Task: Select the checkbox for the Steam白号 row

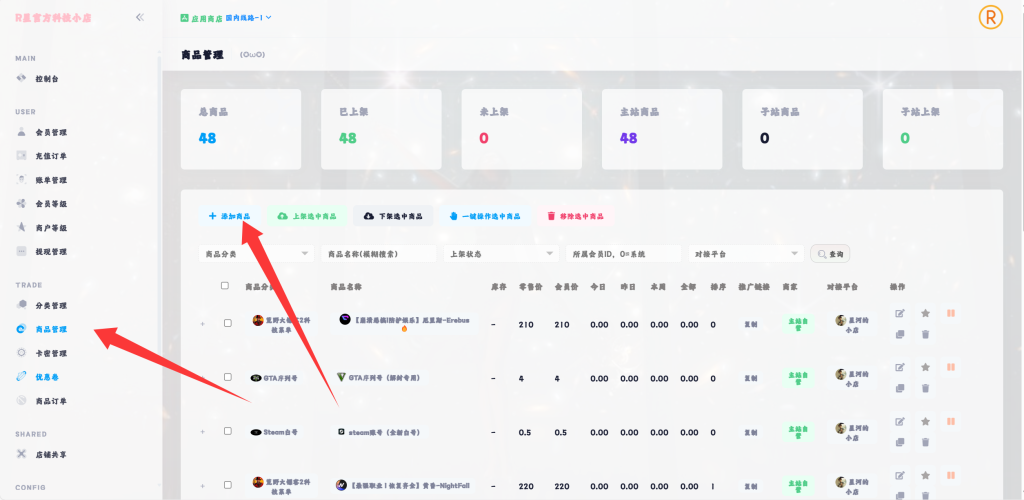Action: click(228, 431)
